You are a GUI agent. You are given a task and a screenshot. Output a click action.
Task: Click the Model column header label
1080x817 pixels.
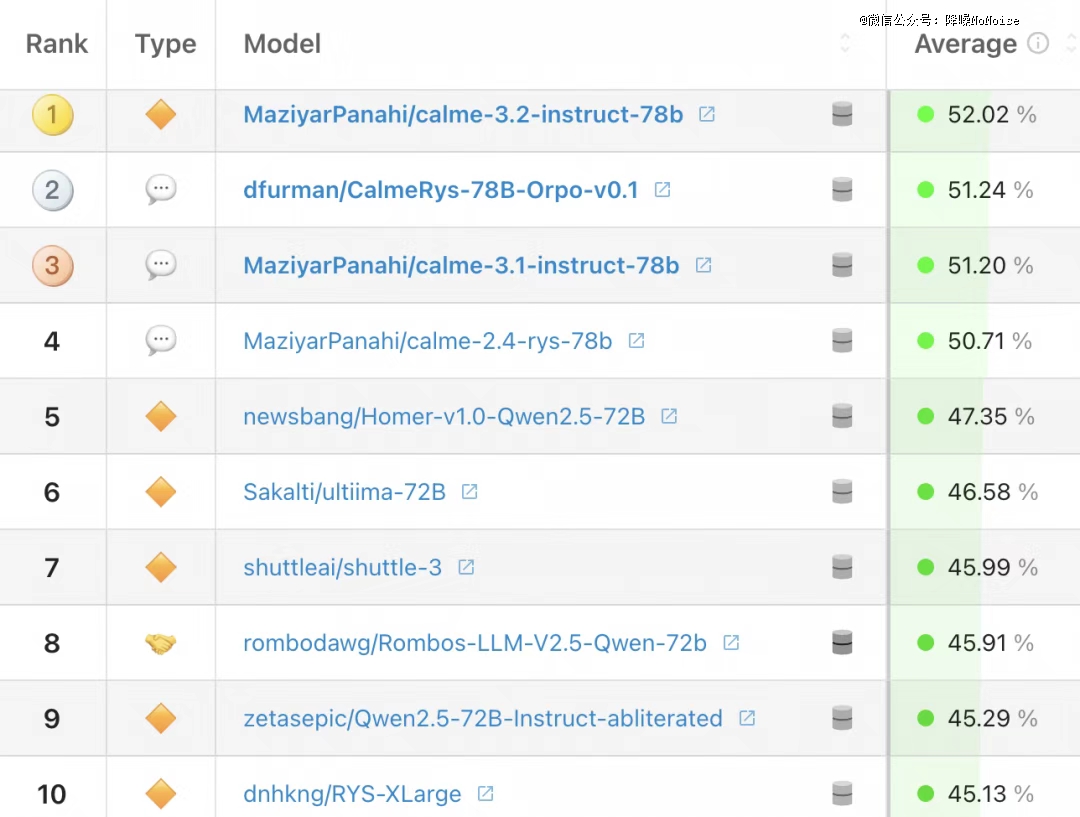click(x=282, y=44)
